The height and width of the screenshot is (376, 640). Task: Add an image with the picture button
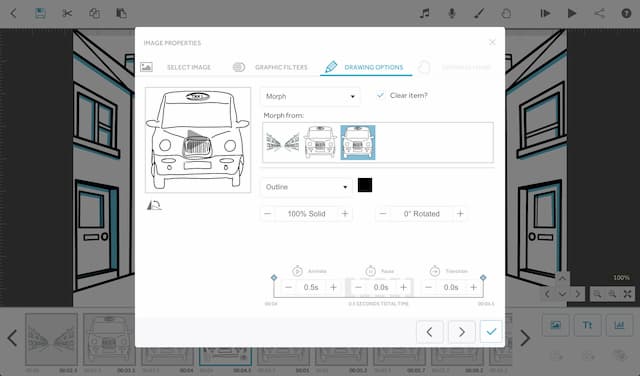click(x=555, y=325)
